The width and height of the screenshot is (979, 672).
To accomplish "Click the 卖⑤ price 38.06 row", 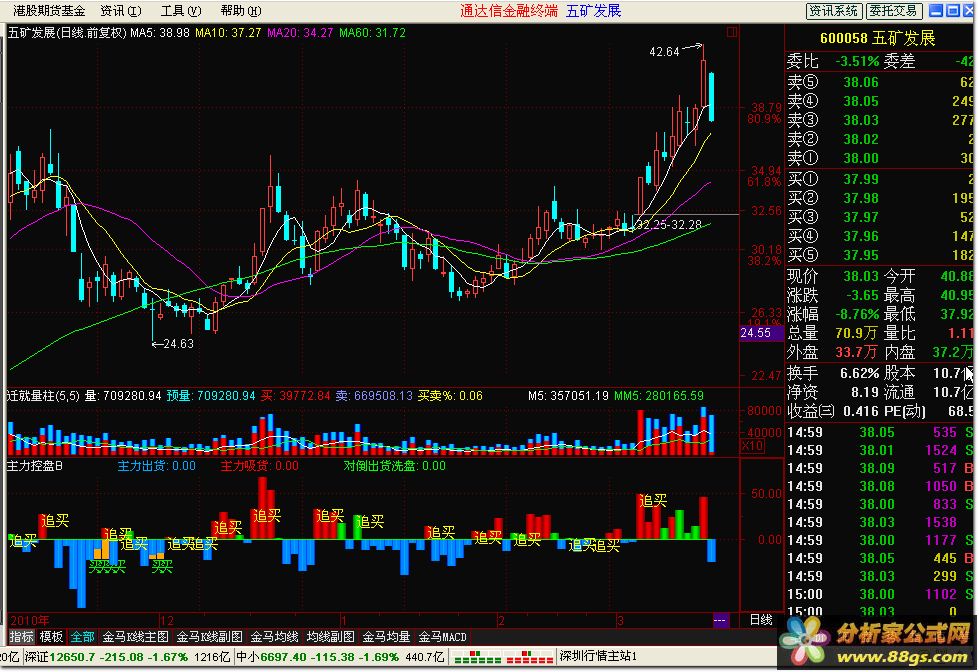I will (879, 82).
